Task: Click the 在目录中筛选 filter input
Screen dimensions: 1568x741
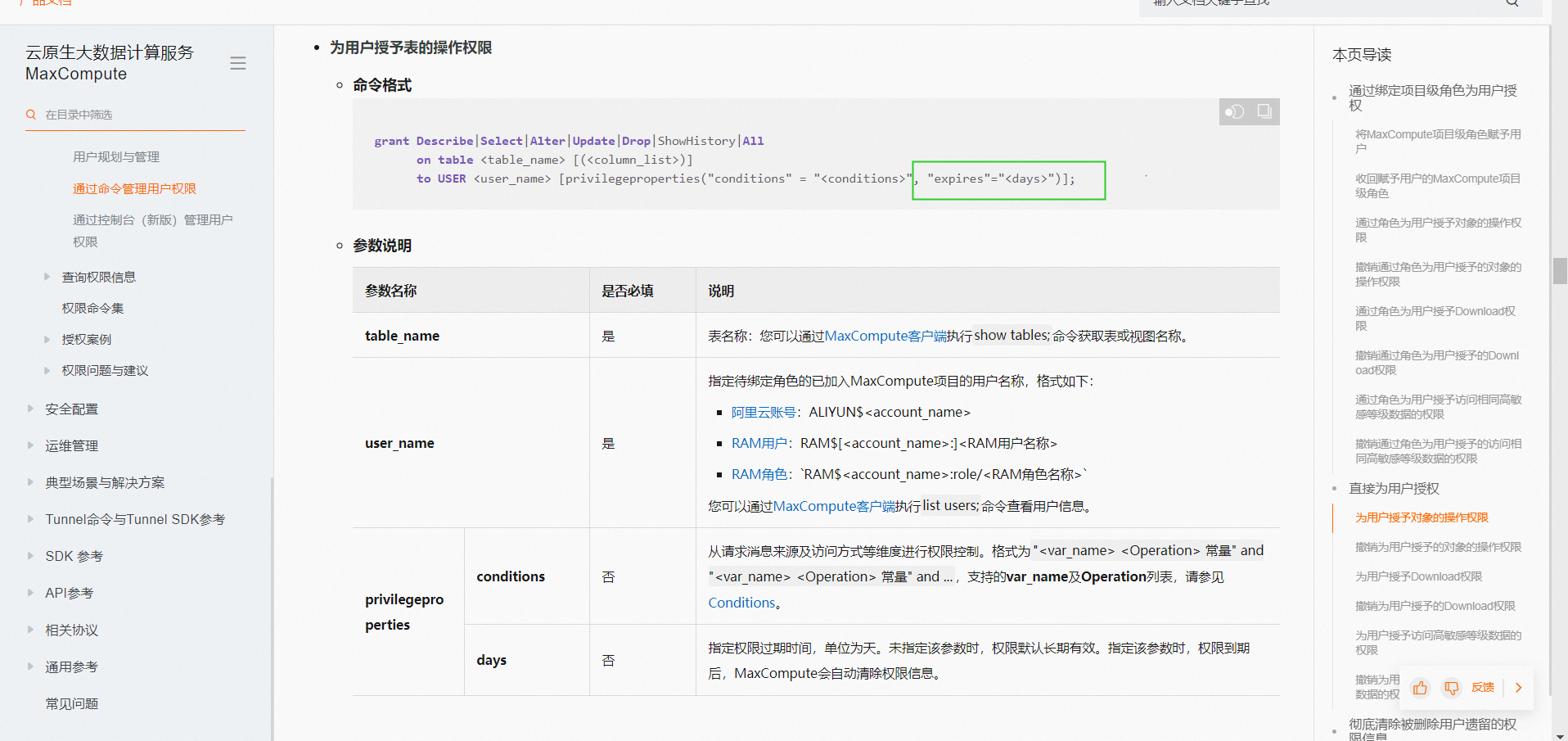Action: click(139, 115)
